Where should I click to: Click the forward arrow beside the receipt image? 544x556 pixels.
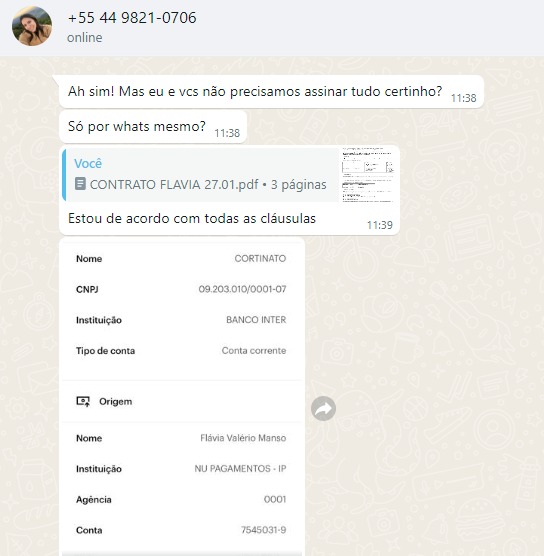click(323, 408)
